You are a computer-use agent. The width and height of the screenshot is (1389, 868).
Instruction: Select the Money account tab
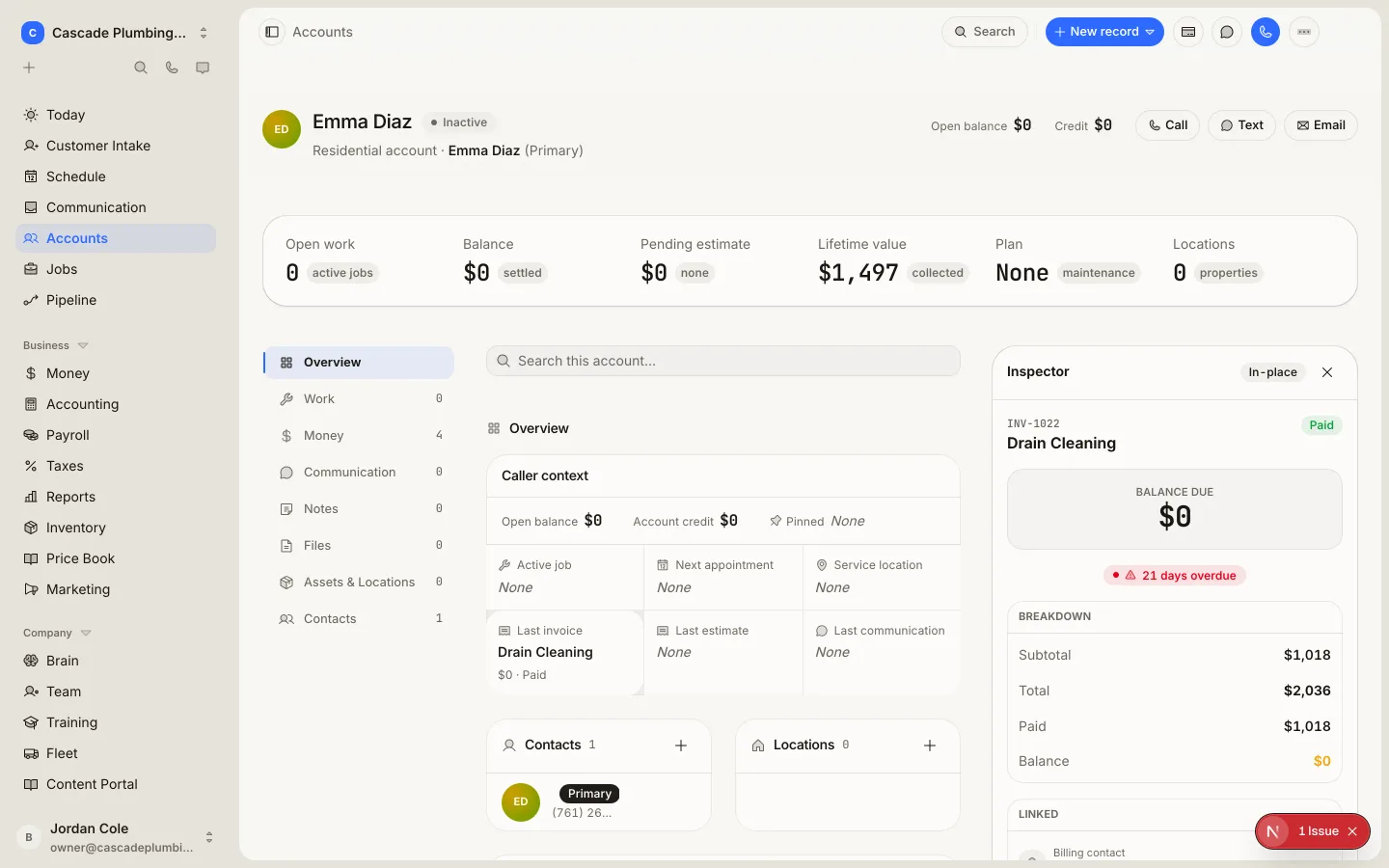359,436
